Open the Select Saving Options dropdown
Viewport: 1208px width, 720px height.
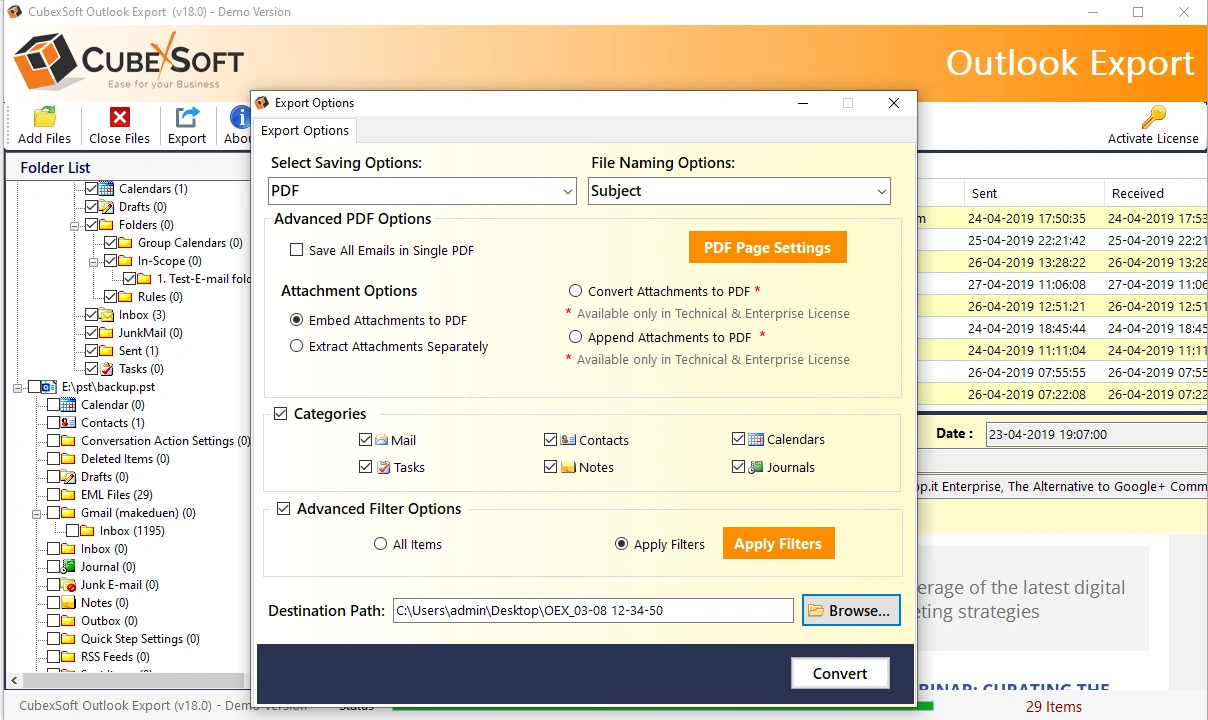(423, 191)
